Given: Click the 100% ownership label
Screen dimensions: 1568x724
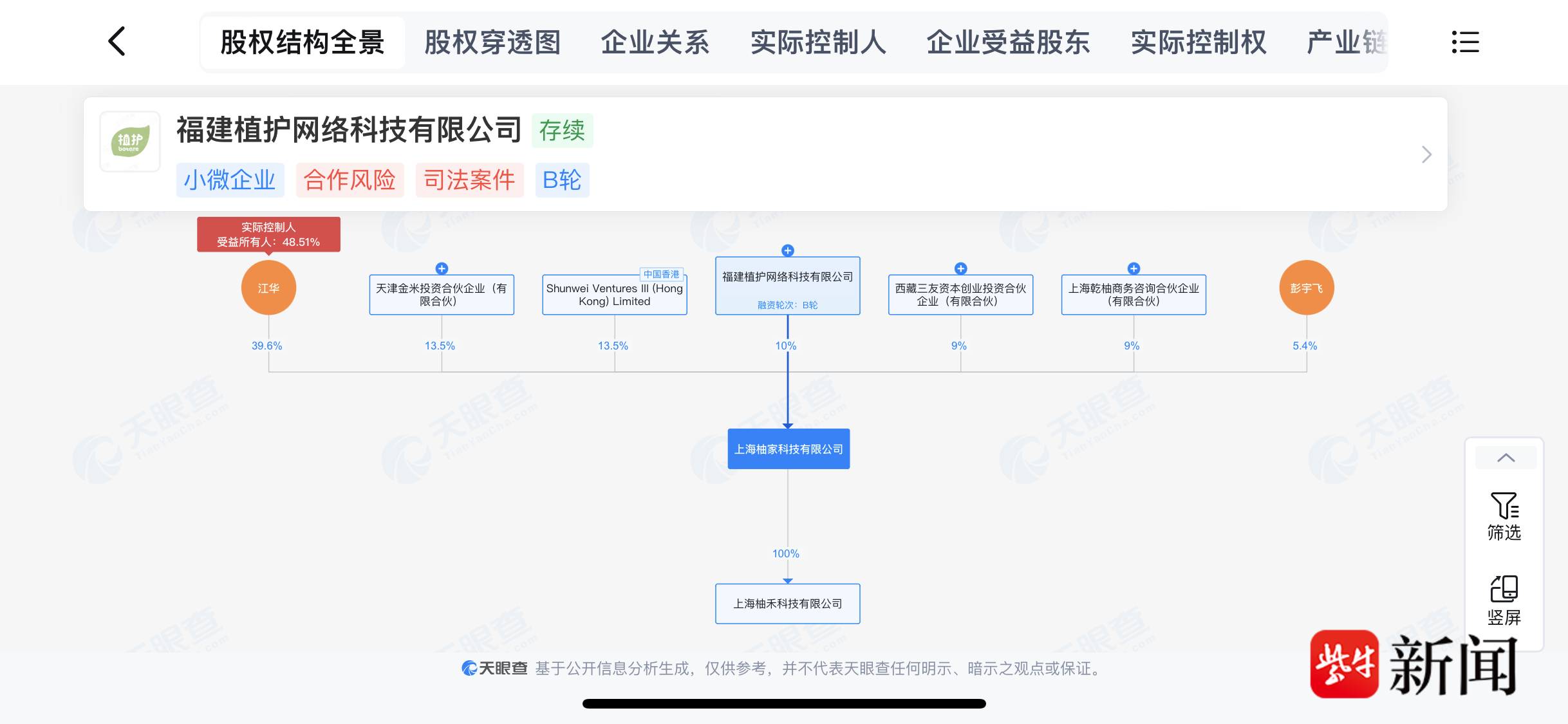Looking at the screenshot, I should click(x=785, y=553).
